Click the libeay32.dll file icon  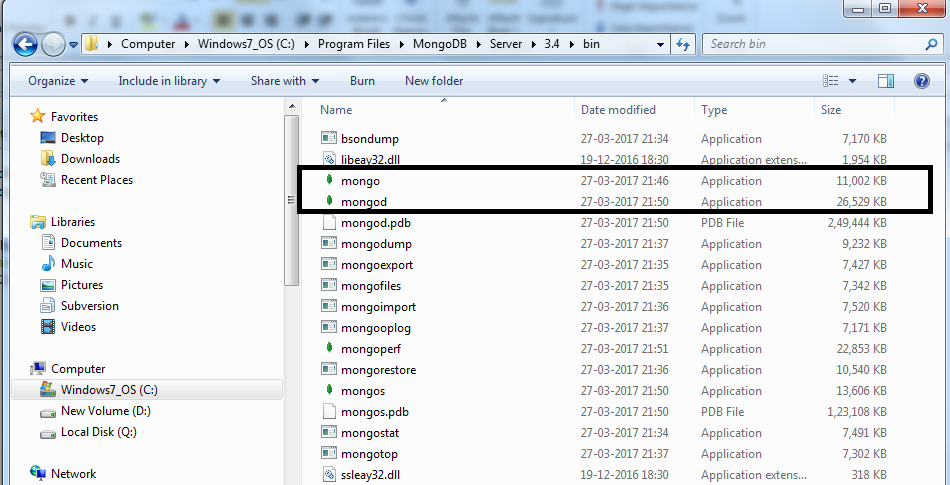pyautogui.click(x=328, y=159)
